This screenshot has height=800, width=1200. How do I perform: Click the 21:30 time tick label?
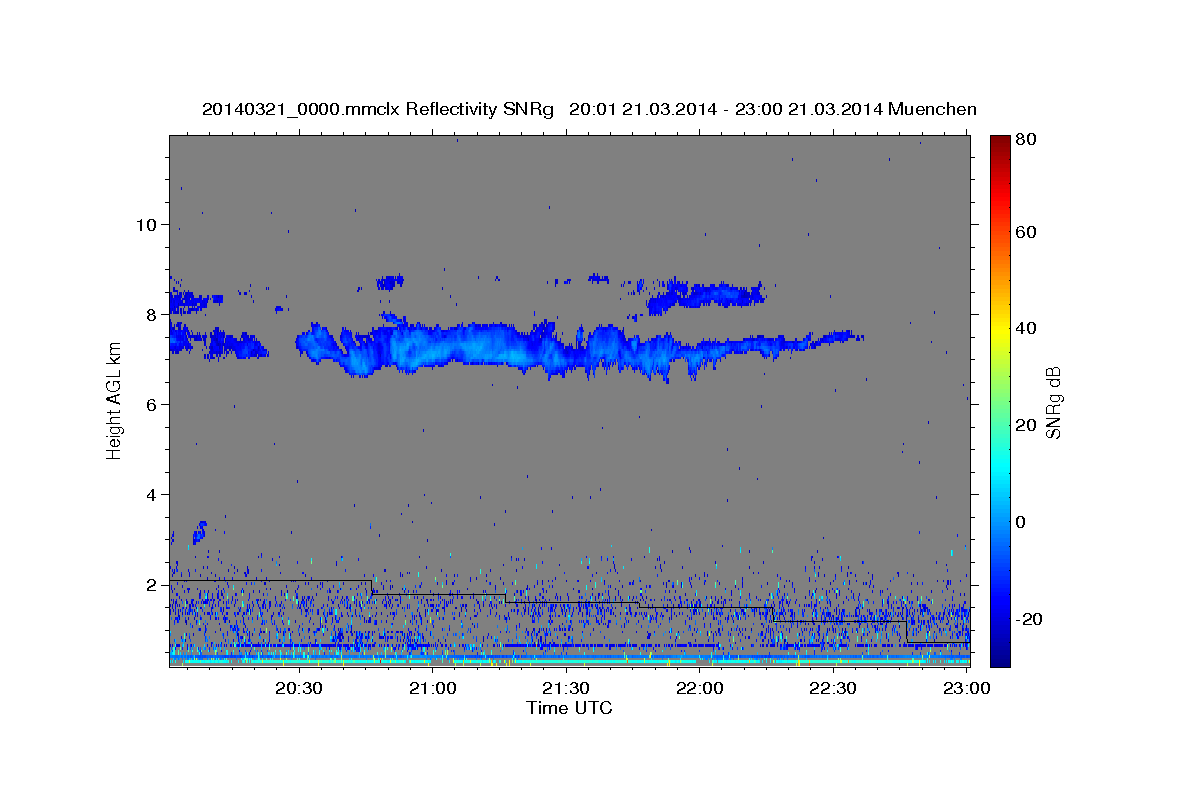(x=565, y=688)
